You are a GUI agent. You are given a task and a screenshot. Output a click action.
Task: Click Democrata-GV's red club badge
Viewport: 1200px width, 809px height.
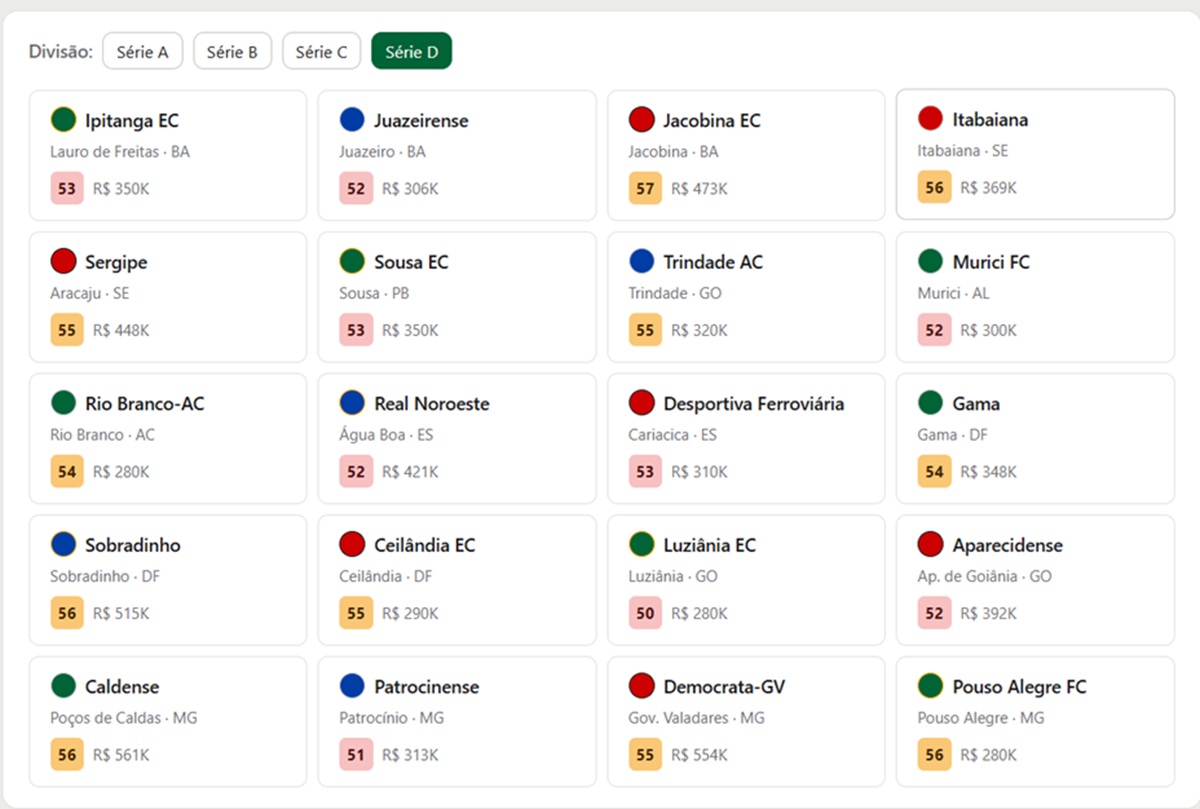click(x=641, y=686)
